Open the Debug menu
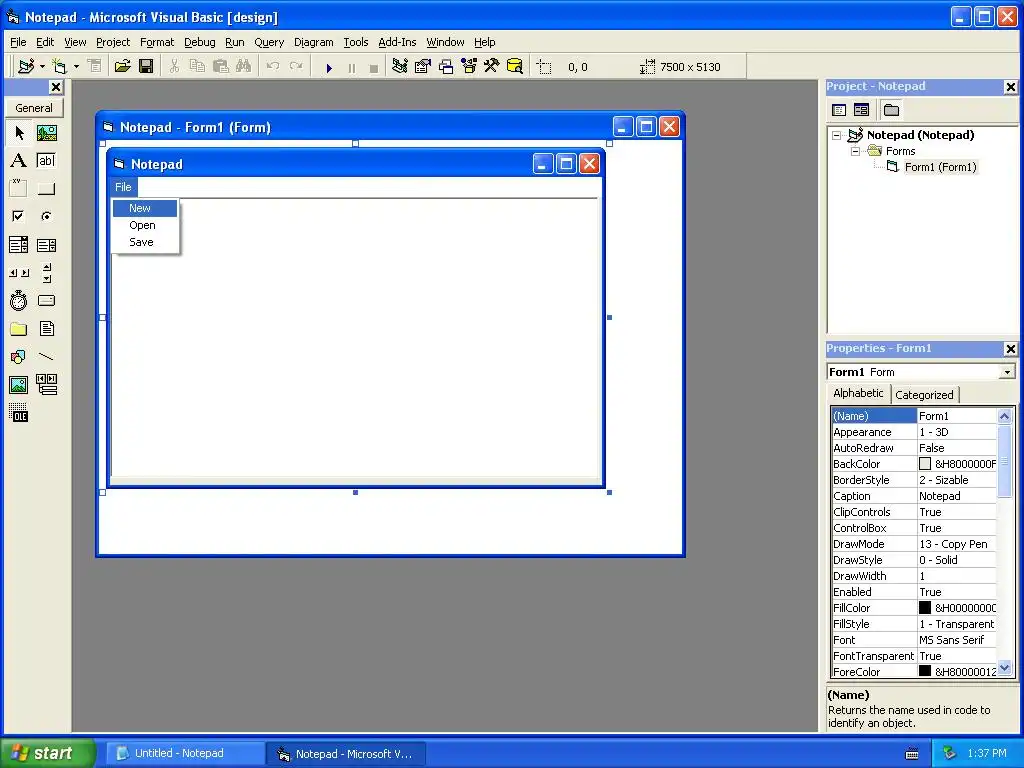 pos(199,42)
